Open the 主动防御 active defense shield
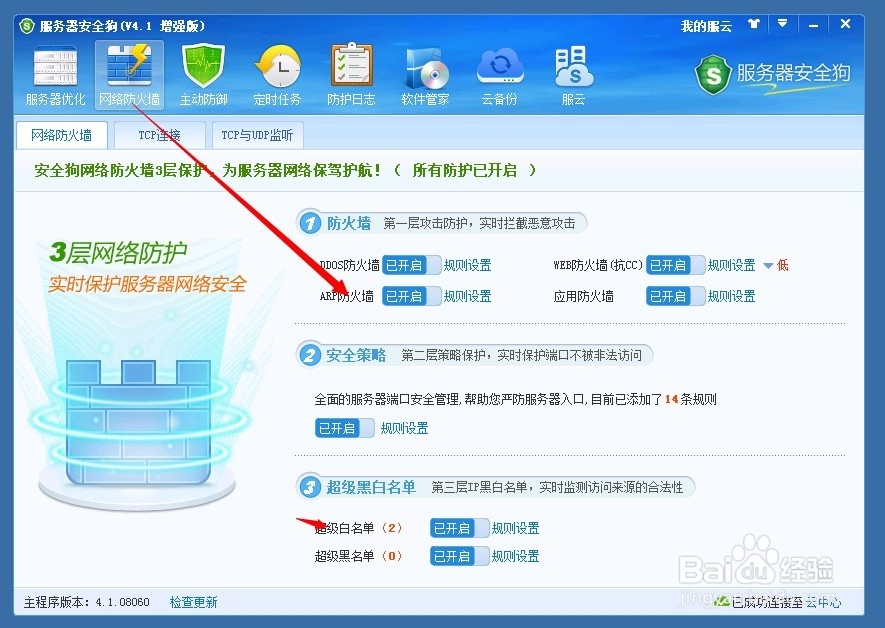The image size is (885, 628). [x=203, y=76]
